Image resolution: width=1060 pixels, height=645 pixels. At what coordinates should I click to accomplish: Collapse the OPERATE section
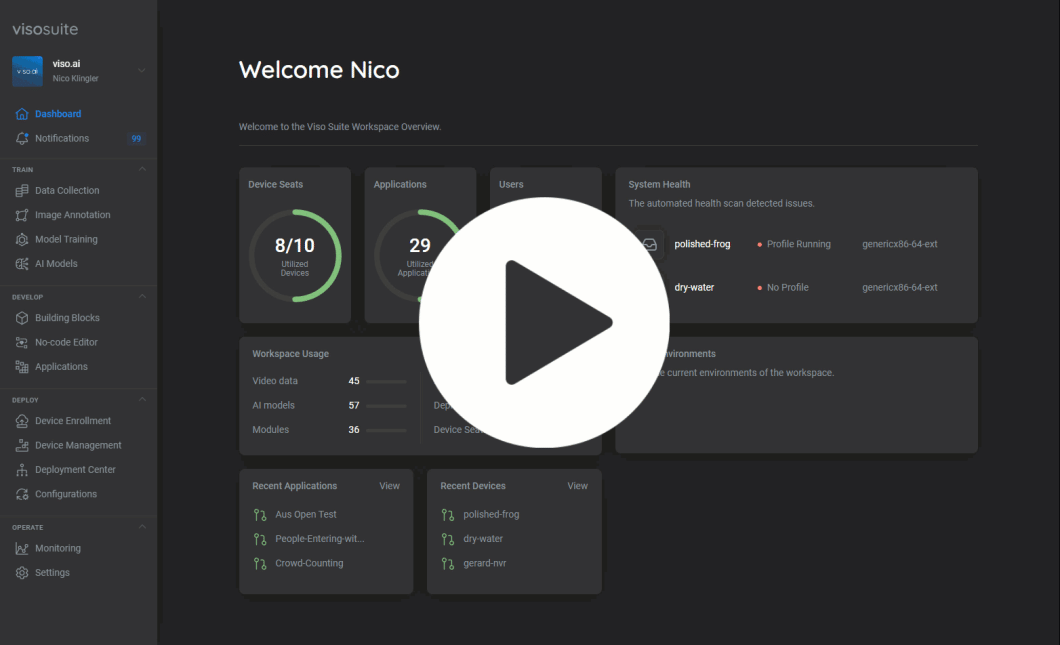pos(142,527)
